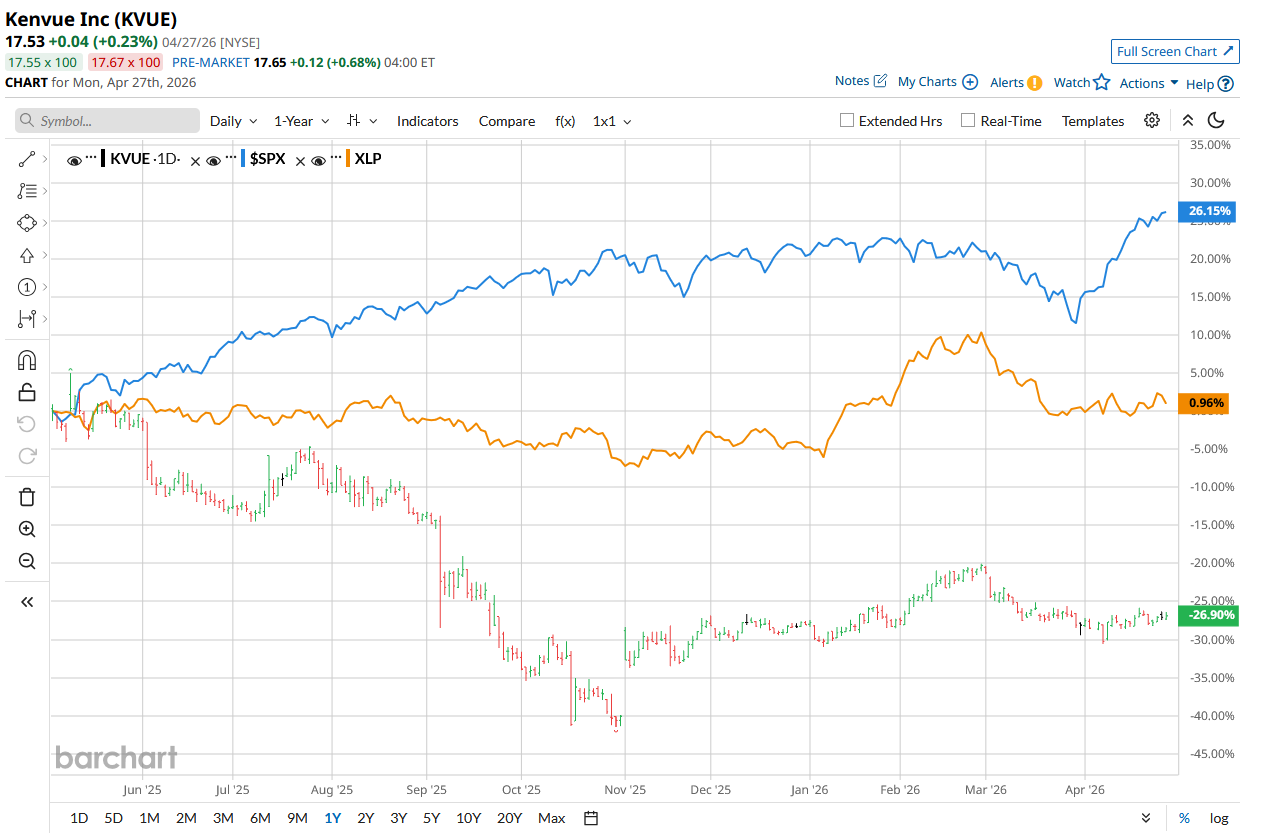
Task: Hide the XLP comparison line
Action: [319, 159]
